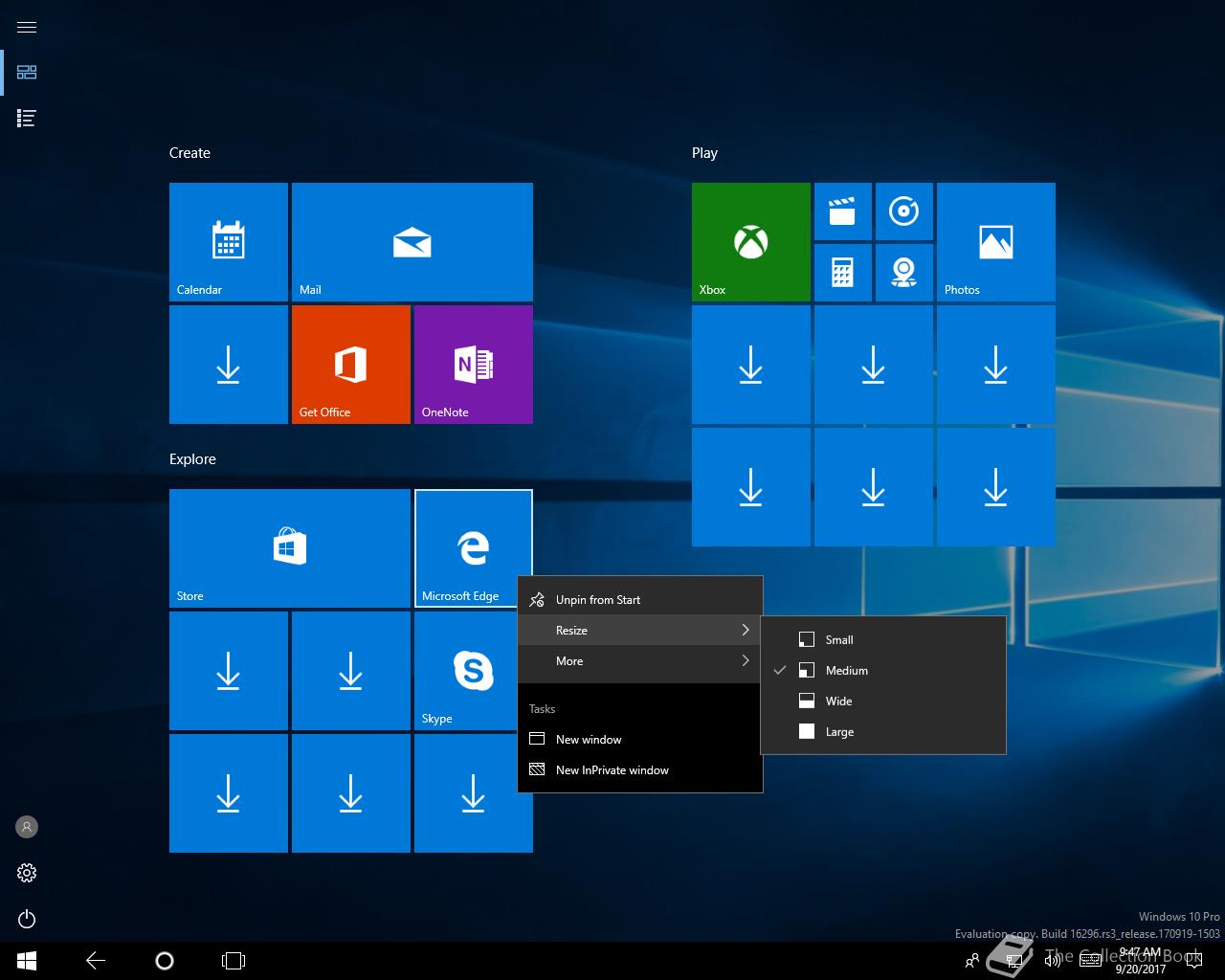This screenshot has height=980, width=1225.
Task: Open the small Maps tile
Action: pos(904,273)
